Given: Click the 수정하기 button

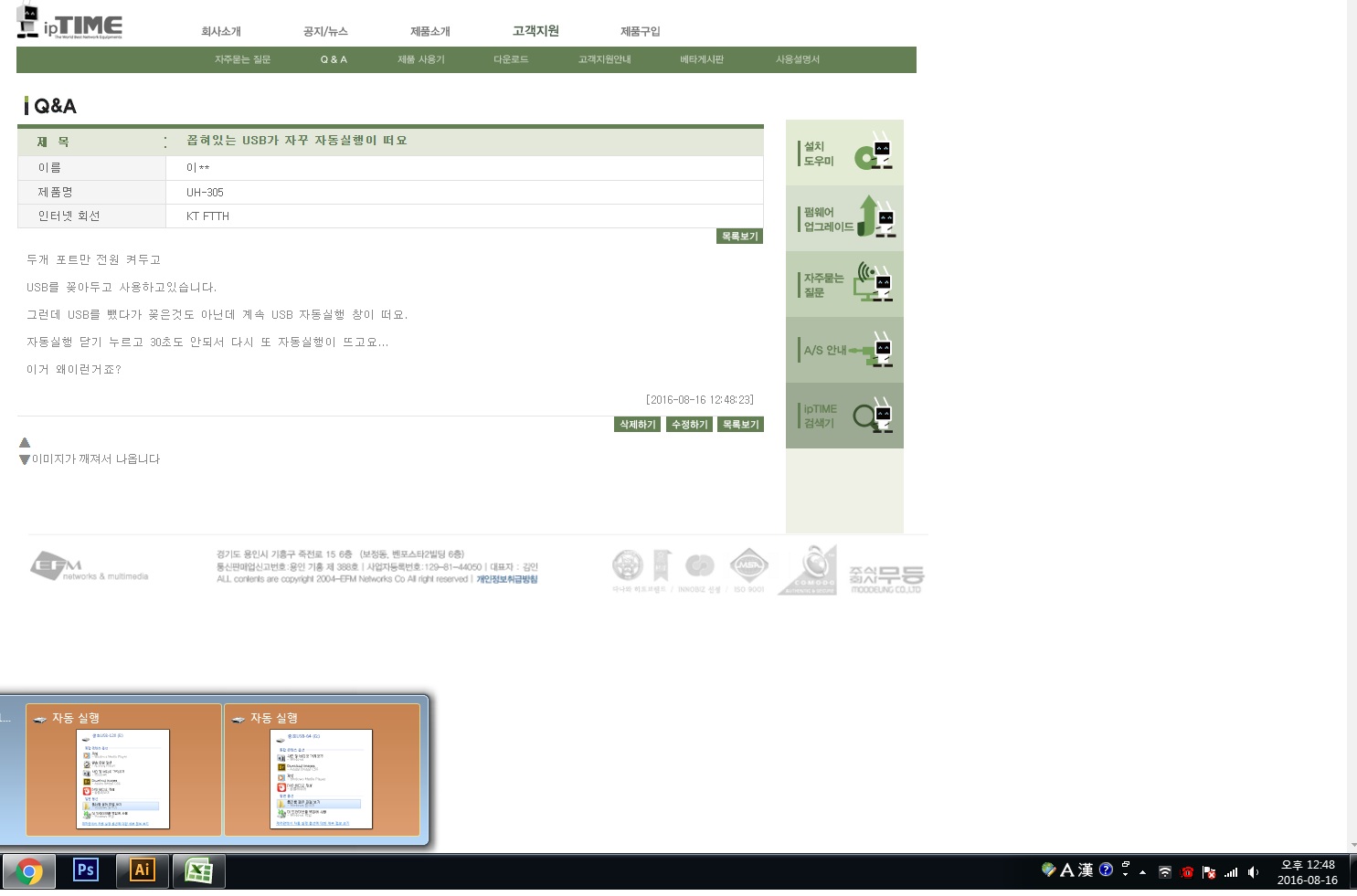Looking at the screenshot, I should [x=689, y=425].
